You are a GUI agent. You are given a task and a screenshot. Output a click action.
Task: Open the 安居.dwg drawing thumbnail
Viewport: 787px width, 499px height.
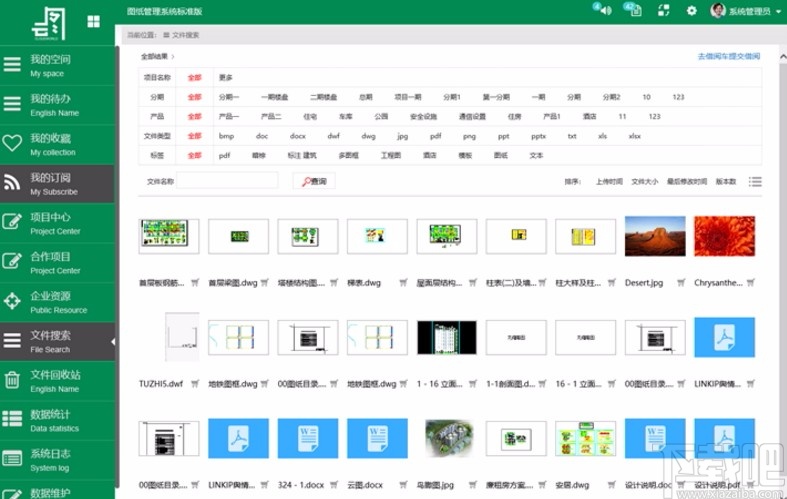point(585,438)
